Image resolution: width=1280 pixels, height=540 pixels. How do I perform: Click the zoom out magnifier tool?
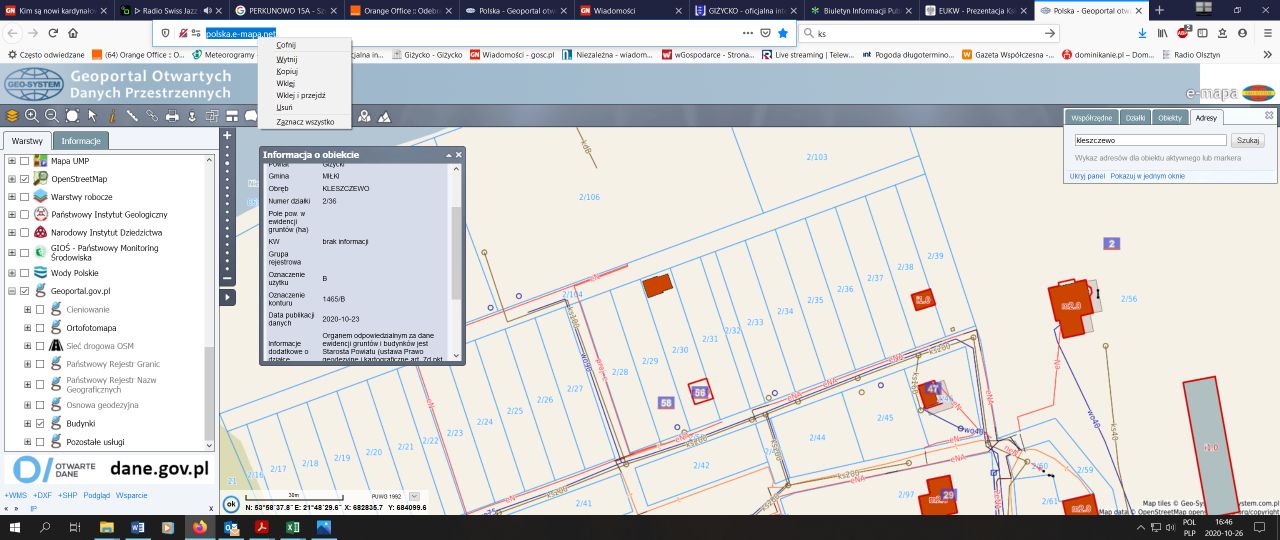pos(51,116)
